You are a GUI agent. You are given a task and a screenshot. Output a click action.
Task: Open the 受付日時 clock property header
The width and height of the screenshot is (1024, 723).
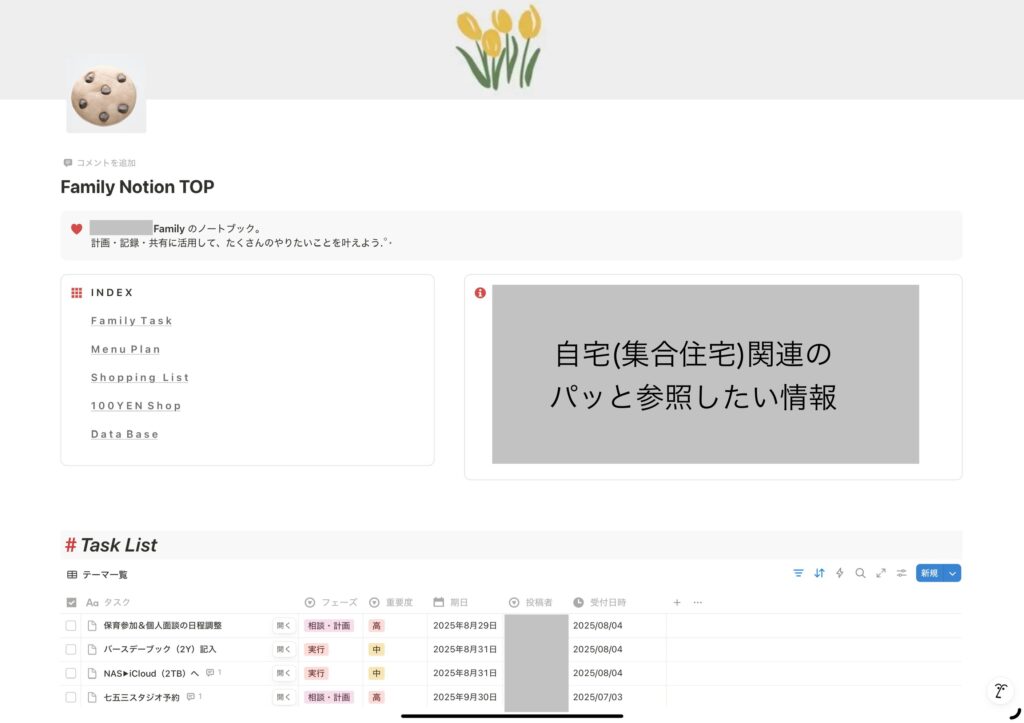coord(598,601)
